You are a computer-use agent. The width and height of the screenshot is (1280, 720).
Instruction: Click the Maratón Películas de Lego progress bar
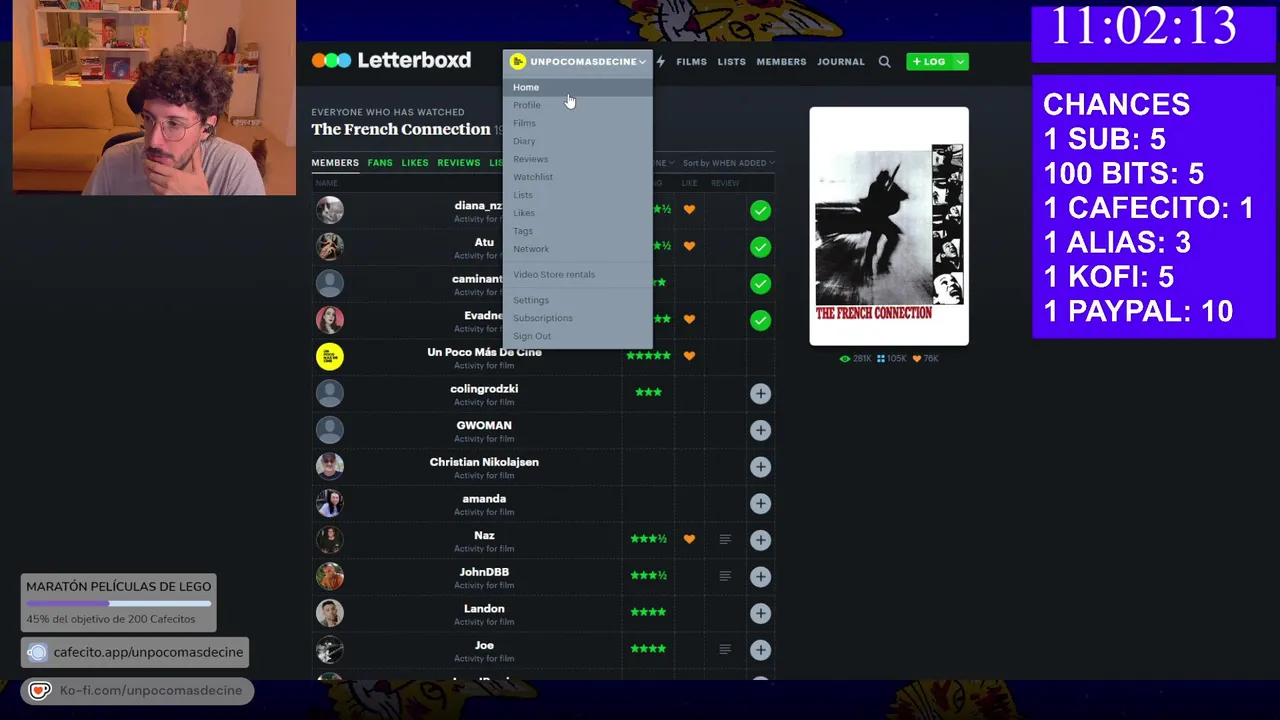118,603
